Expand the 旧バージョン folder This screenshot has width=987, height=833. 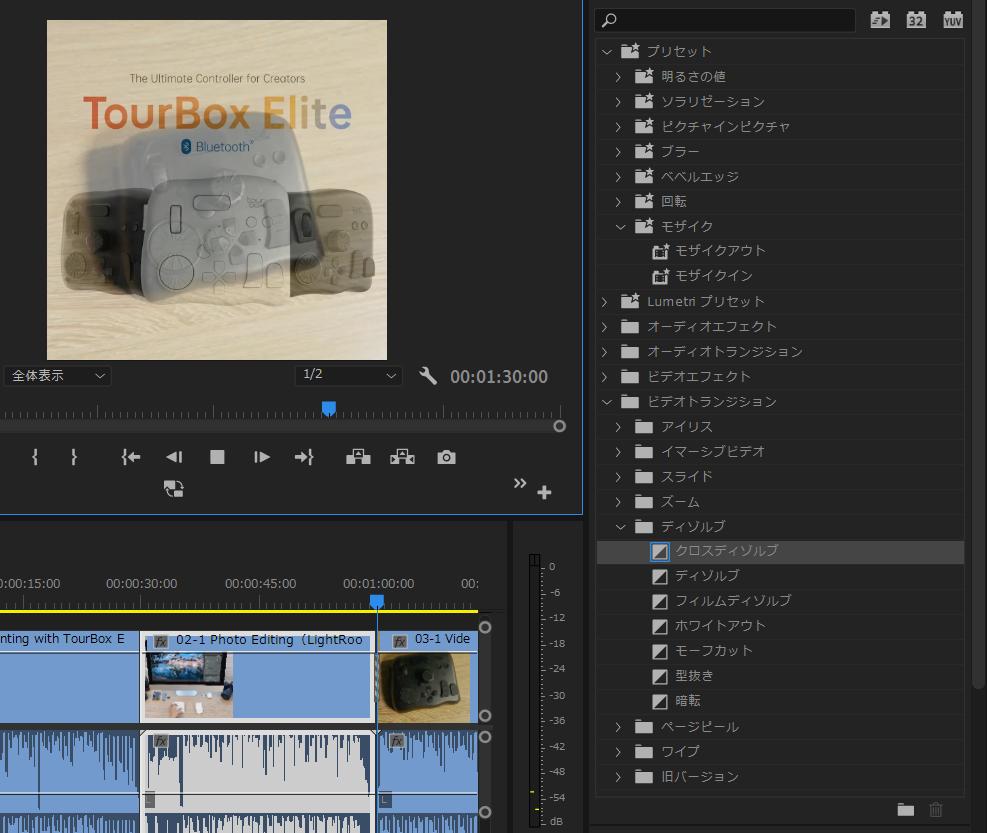click(618, 776)
